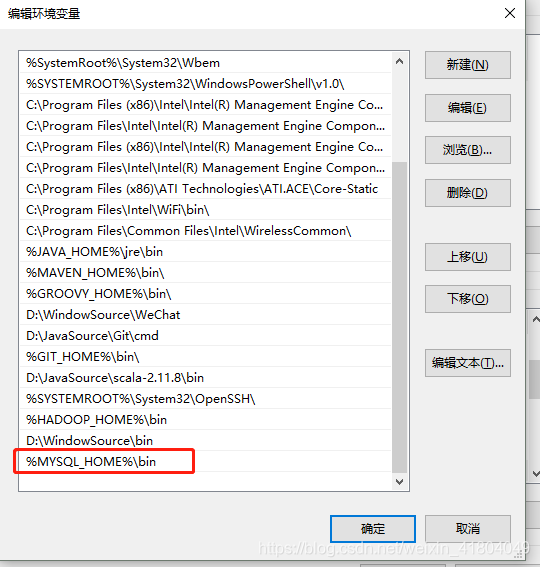Image resolution: width=540 pixels, height=567 pixels.
Task: Select C:\Program Files\Intel\WiFi\bin\ entry
Action: 205,210
